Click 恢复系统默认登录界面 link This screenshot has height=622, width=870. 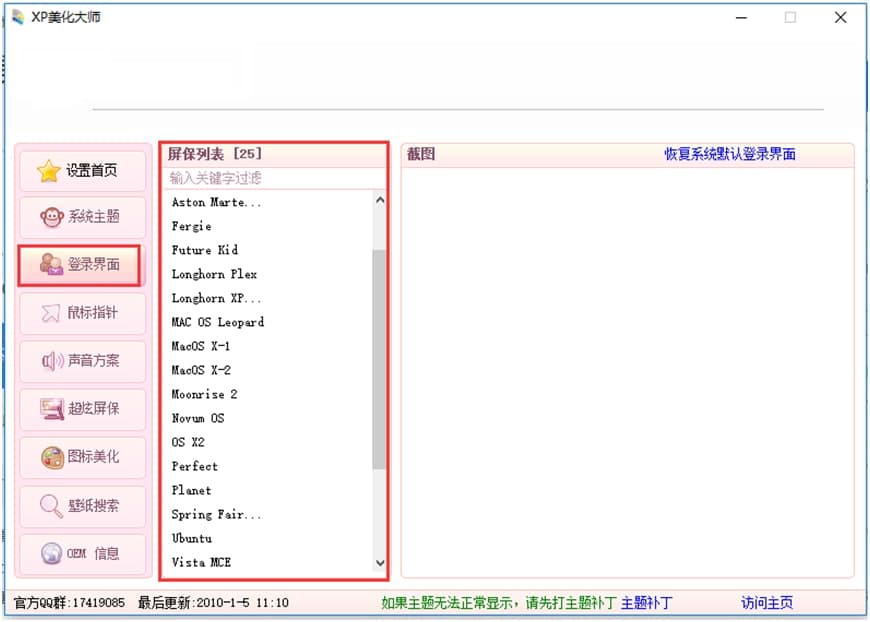click(730, 154)
